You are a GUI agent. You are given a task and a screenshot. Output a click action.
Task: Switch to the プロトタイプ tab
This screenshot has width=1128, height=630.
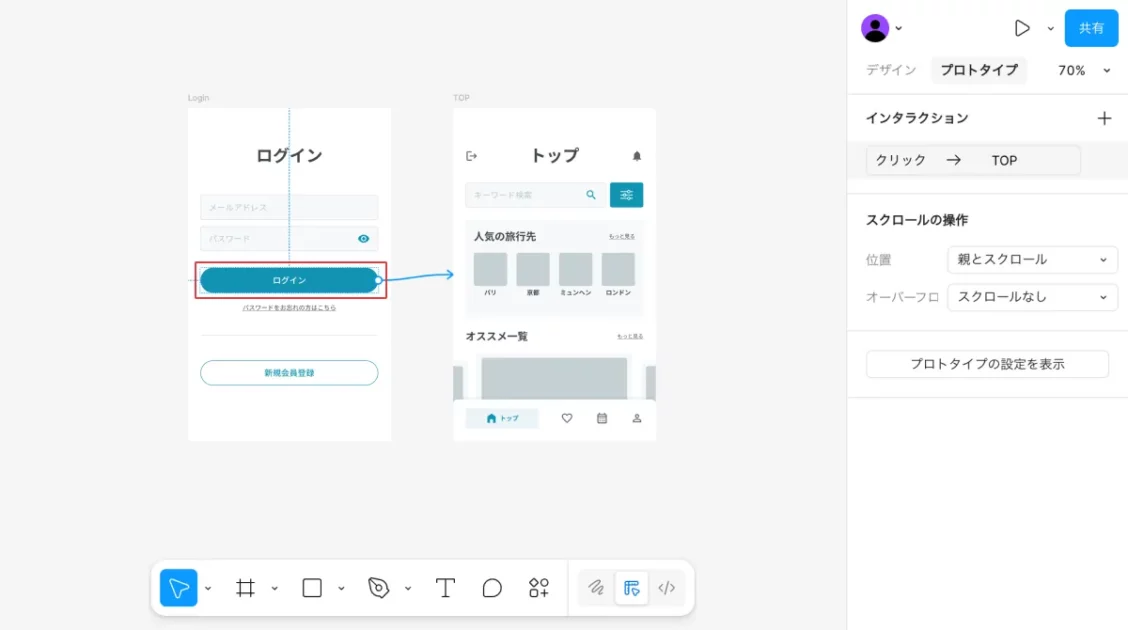coord(978,70)
